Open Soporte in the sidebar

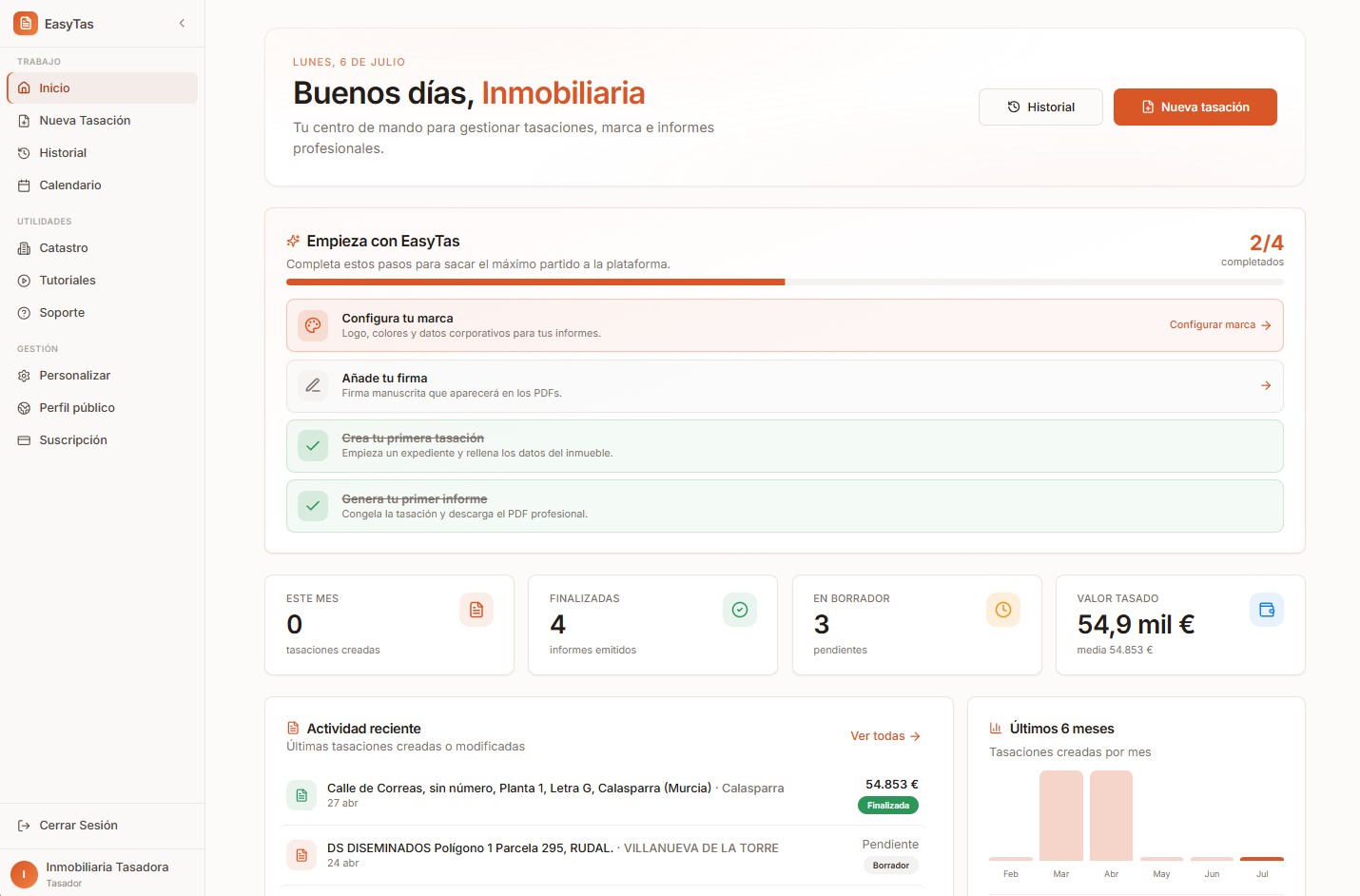[x=103, y=313]
